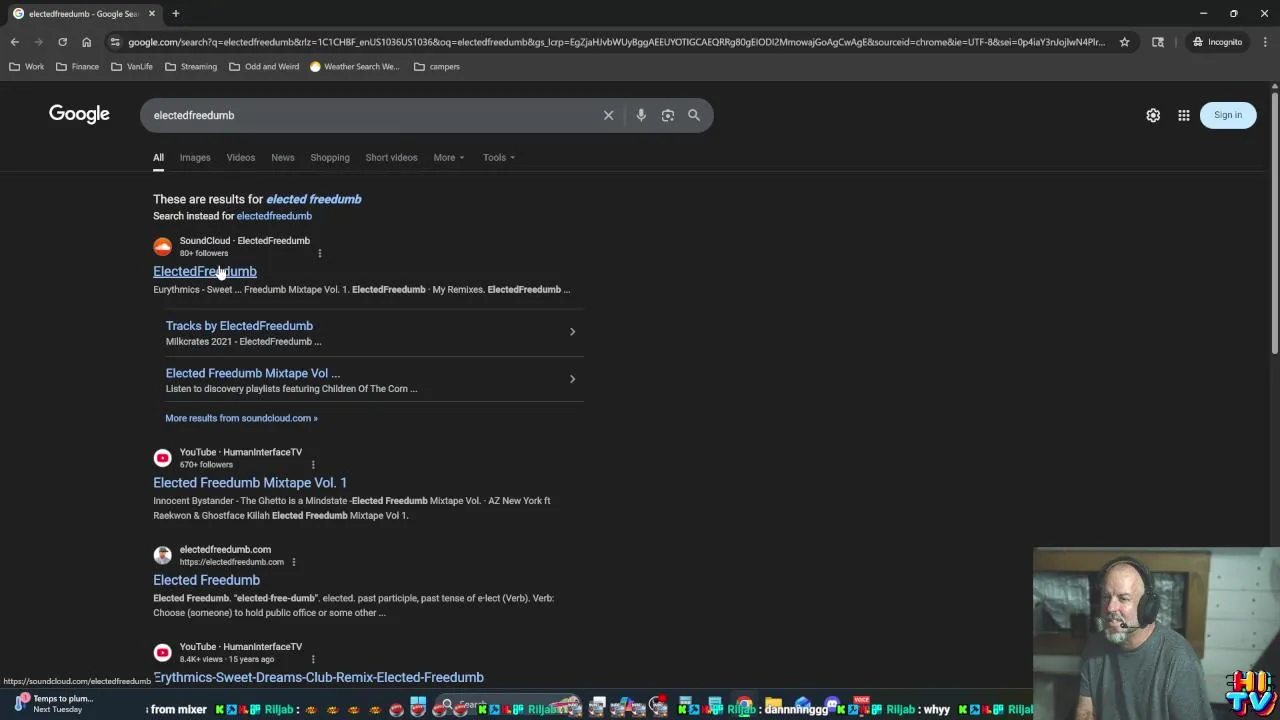Switch to the Short videos tab
This screenshot has height=720, width=1280.
click(391, 157)
